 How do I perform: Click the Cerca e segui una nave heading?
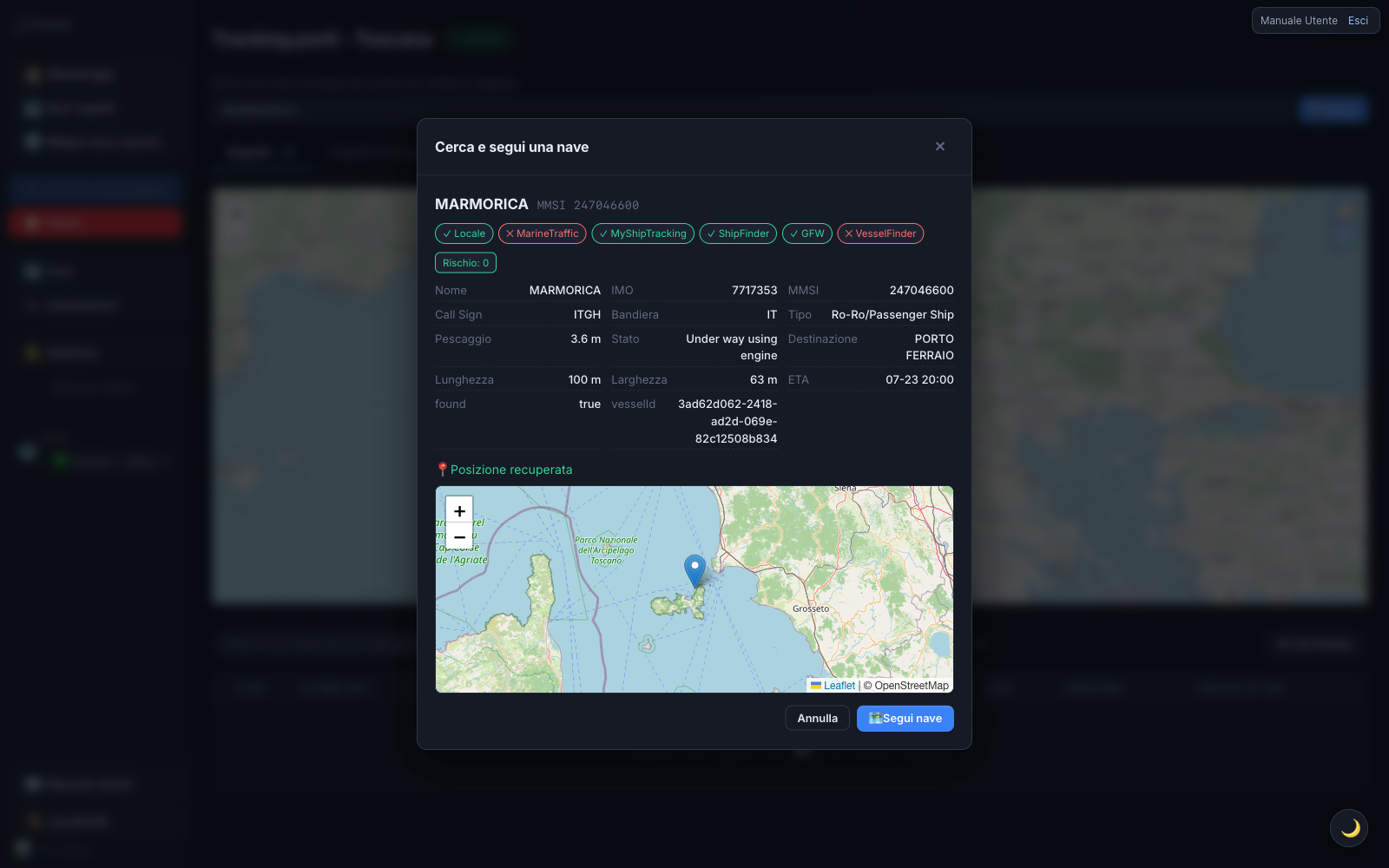pyautogui.click(x=511, y=147)
